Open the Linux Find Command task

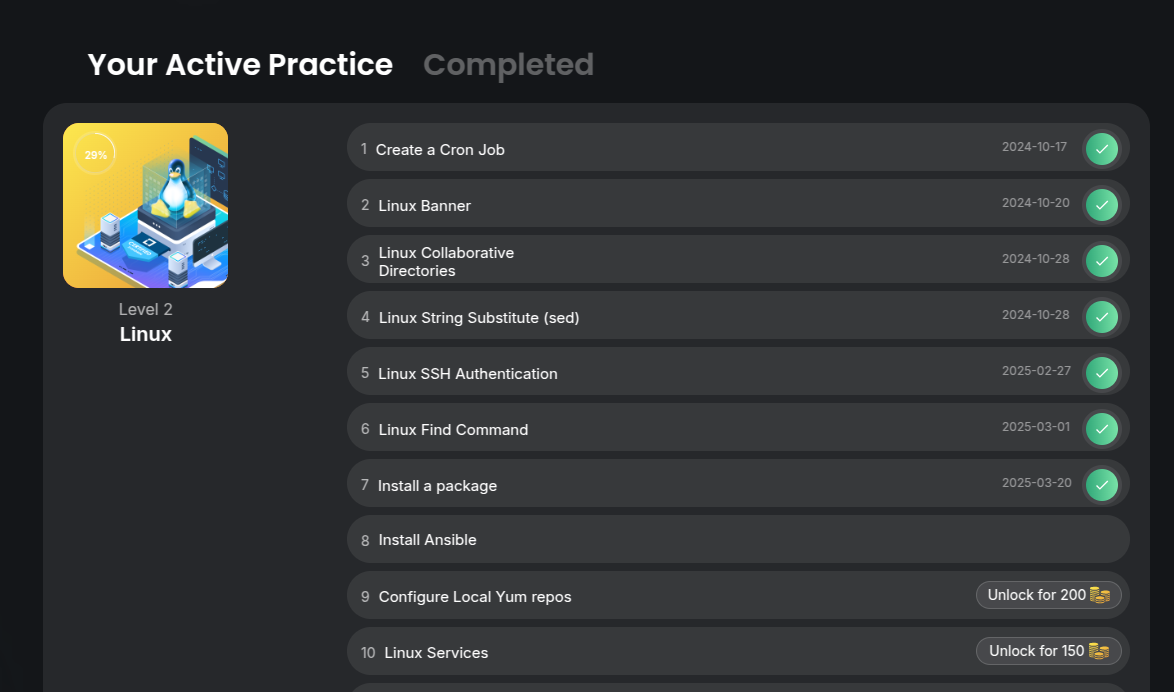tap(453, 430)
